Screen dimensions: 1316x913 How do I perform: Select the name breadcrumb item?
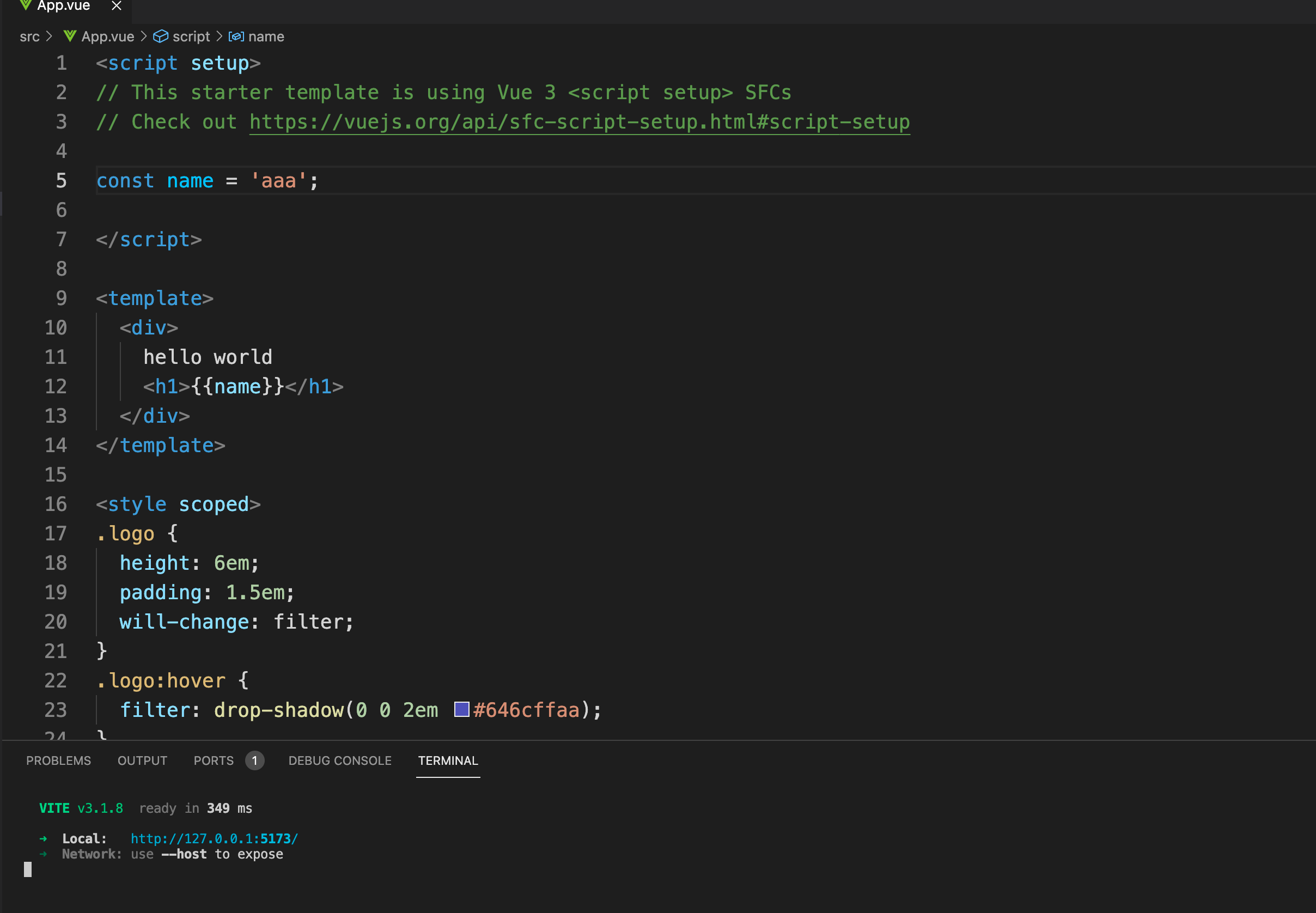coord(266,36)
